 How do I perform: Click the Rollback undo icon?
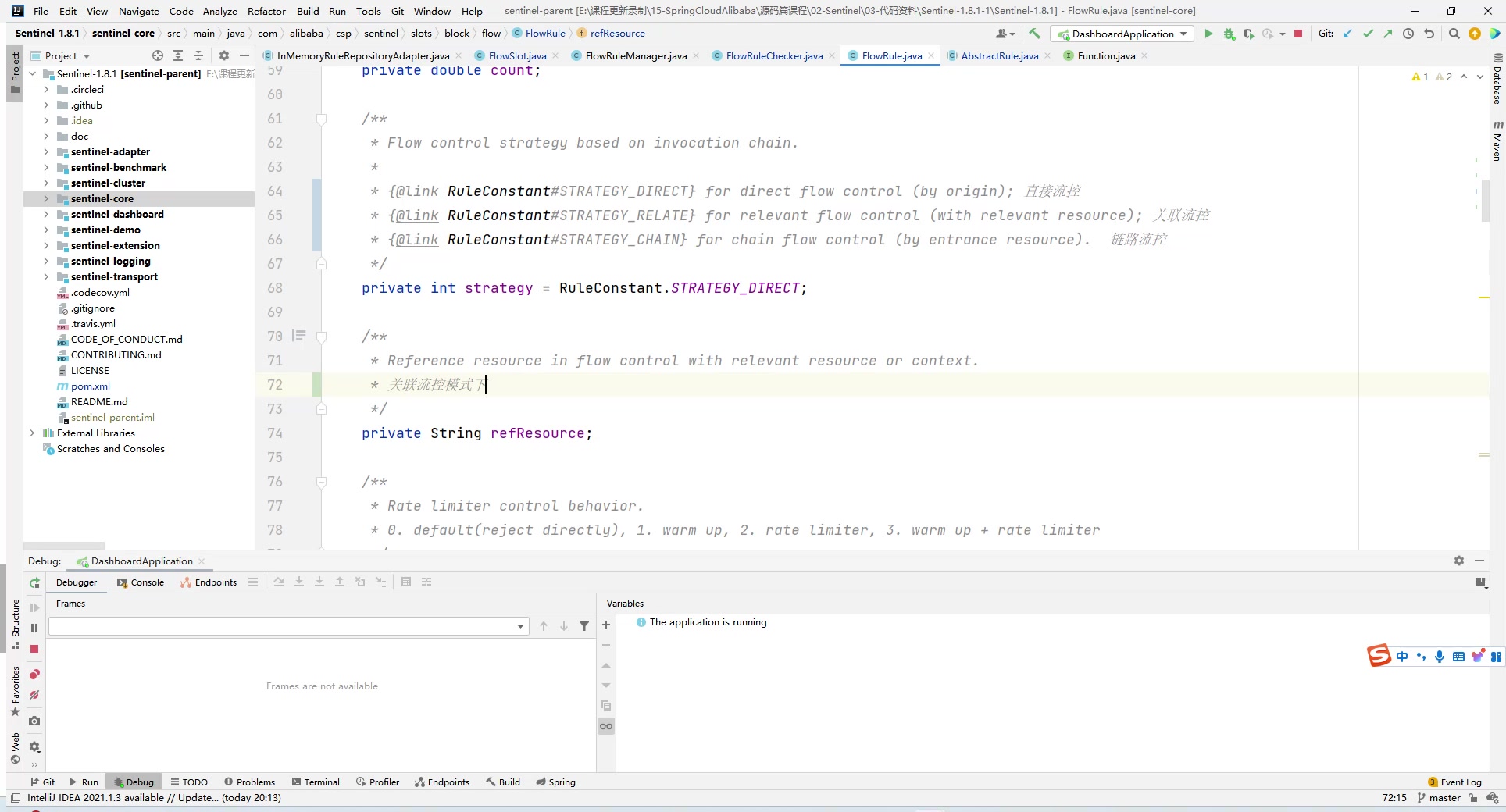coord(1429,34)
